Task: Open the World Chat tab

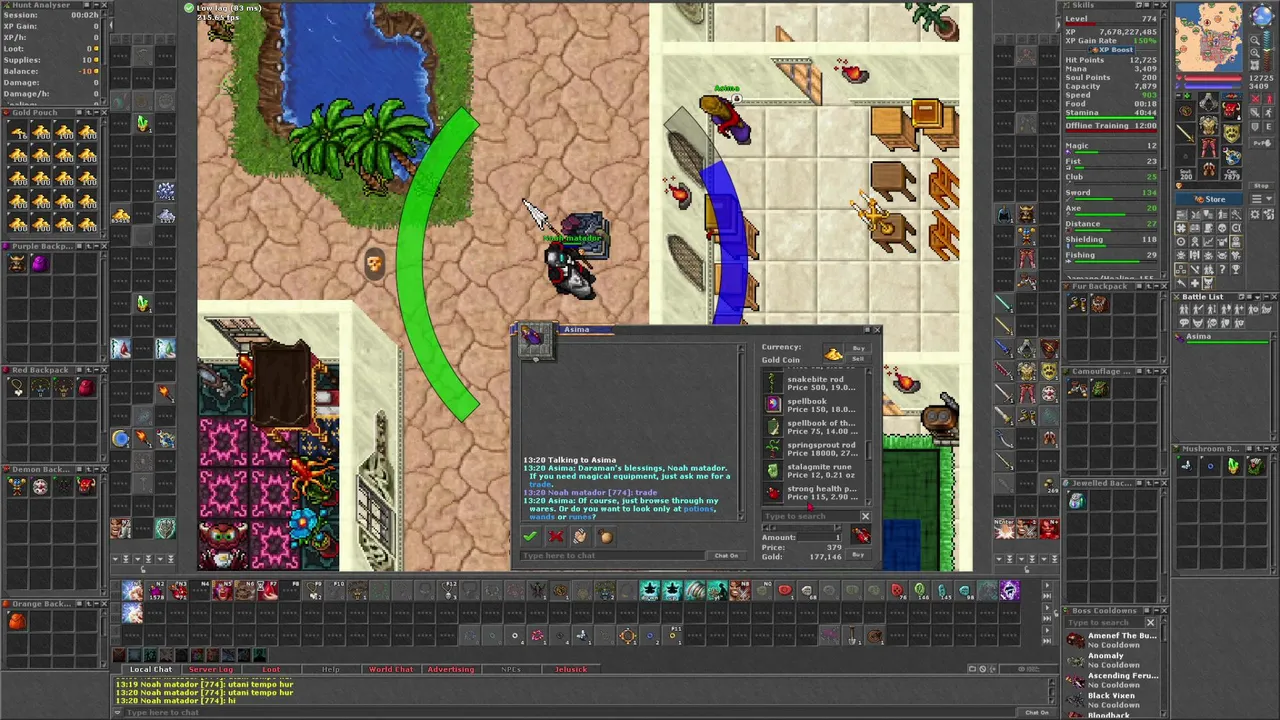Action: (x=390, y=669)
